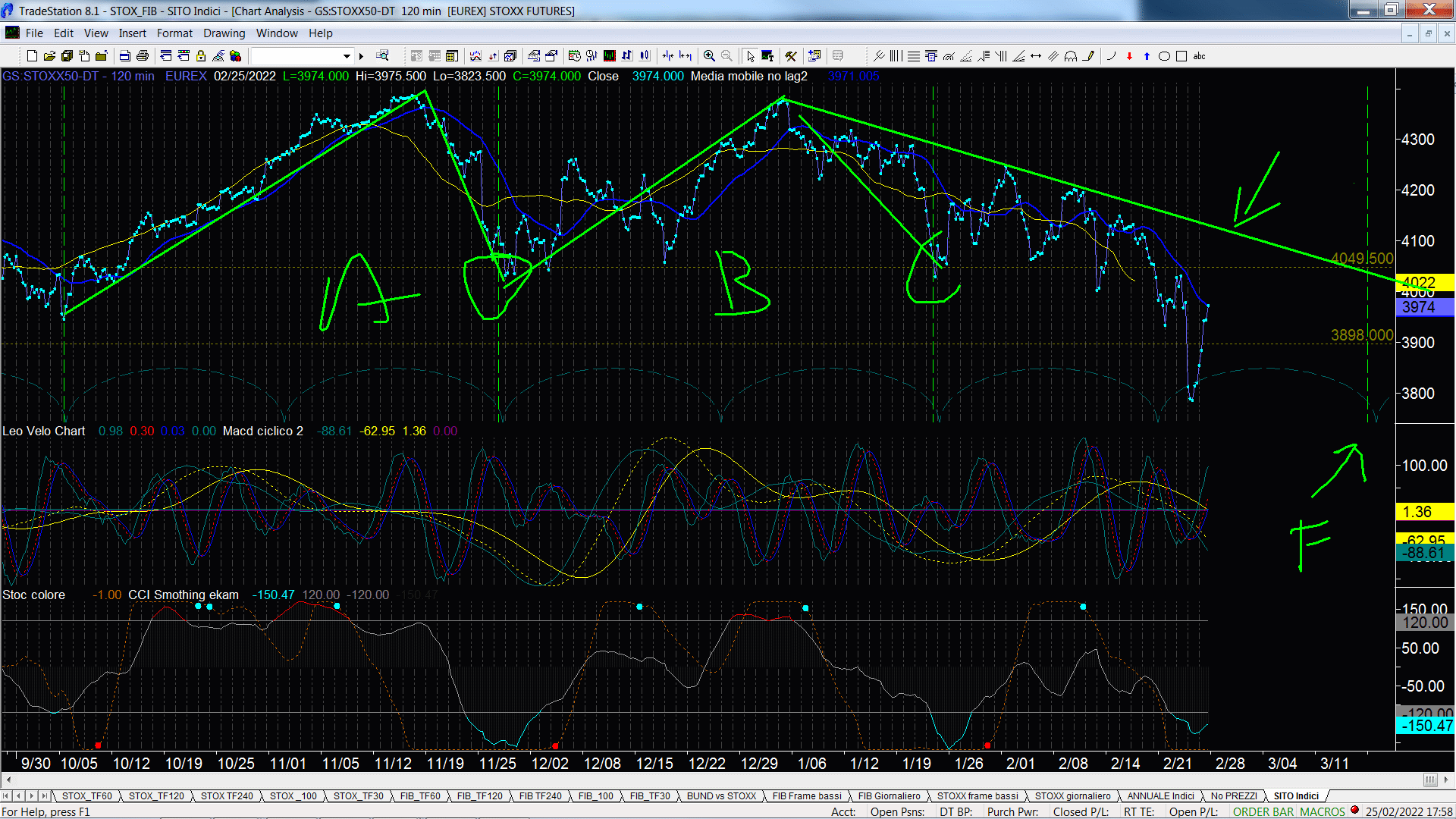Select the double-headed arrow drawing tool
This screenshot has height=819, width=1456.
[1035, 56]
